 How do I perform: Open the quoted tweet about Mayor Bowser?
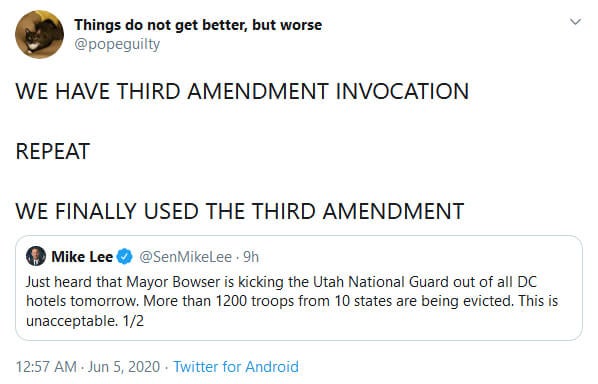[x=299, y=288]
